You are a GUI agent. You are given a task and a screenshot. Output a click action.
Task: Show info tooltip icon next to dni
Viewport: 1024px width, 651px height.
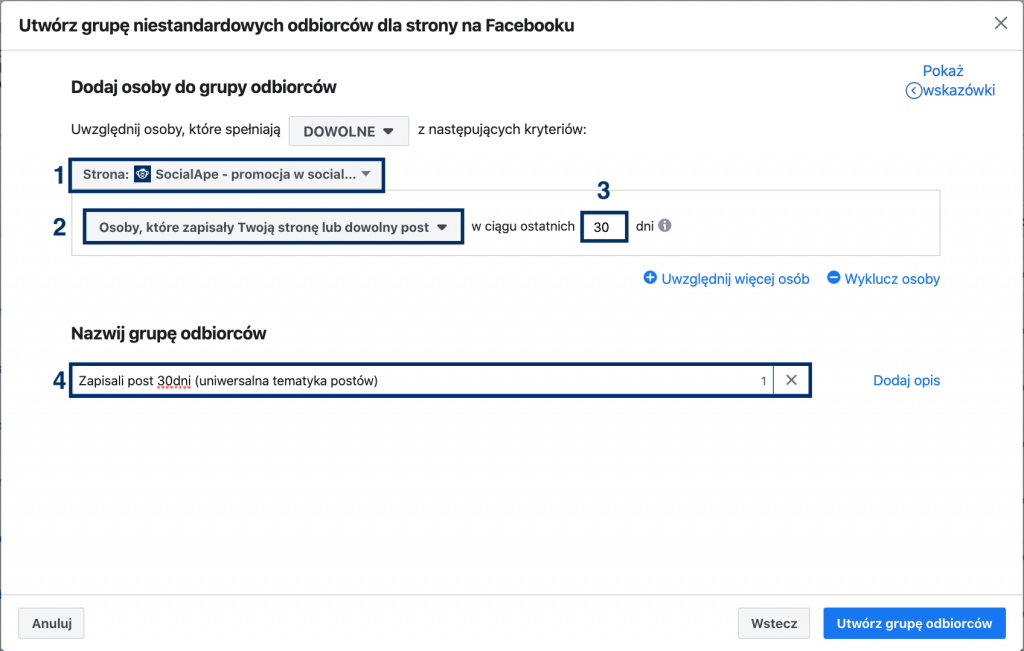pos(665,226)
